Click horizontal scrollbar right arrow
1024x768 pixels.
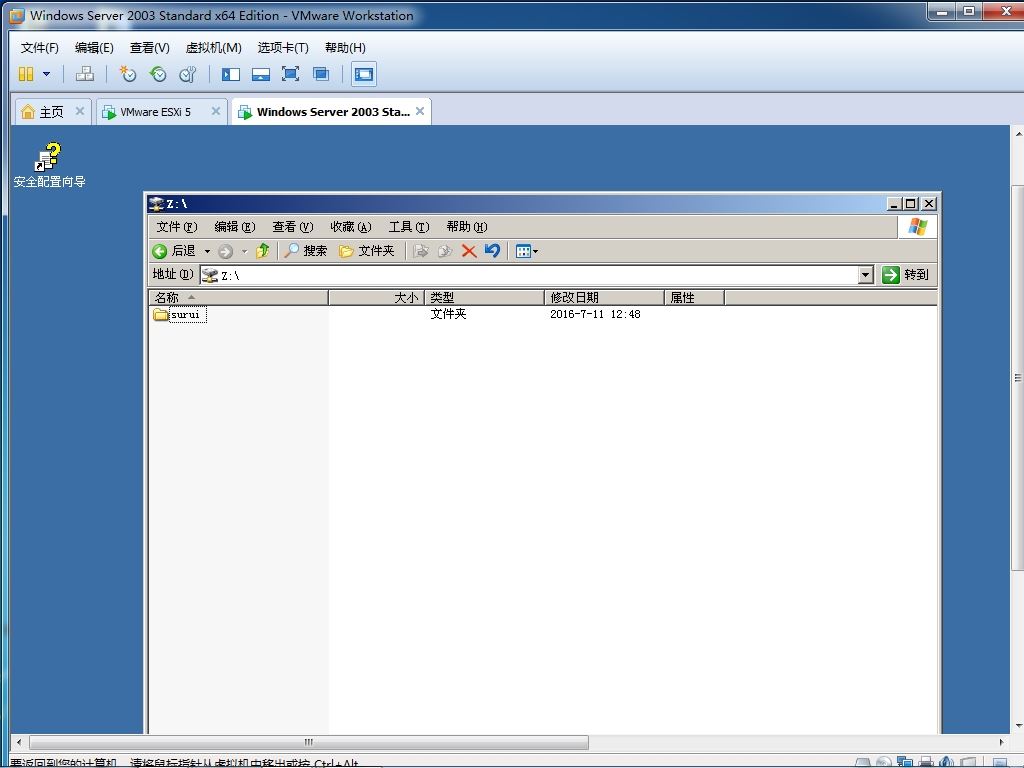(x=1002, y=743)
